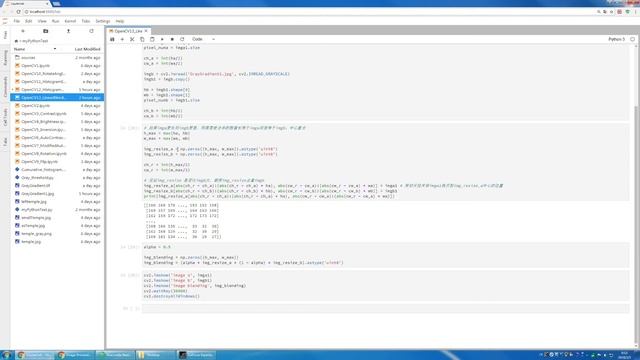Click the myPythonTest breadcrumb folder
The height and width of the screenshot is (360, 640).
tap(35, 41)
